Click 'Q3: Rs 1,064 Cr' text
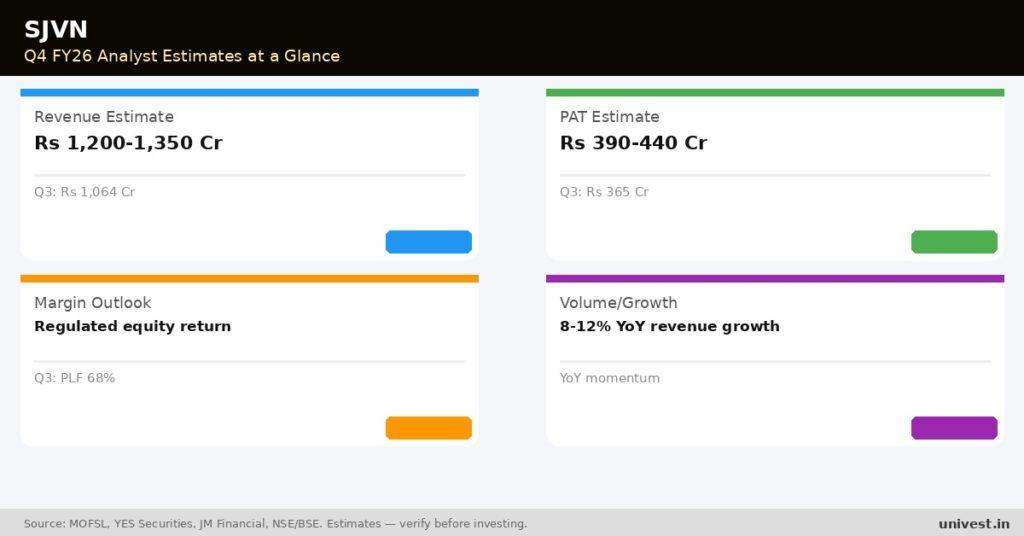This screenshot has height=536, width=1024. [84, 192]
